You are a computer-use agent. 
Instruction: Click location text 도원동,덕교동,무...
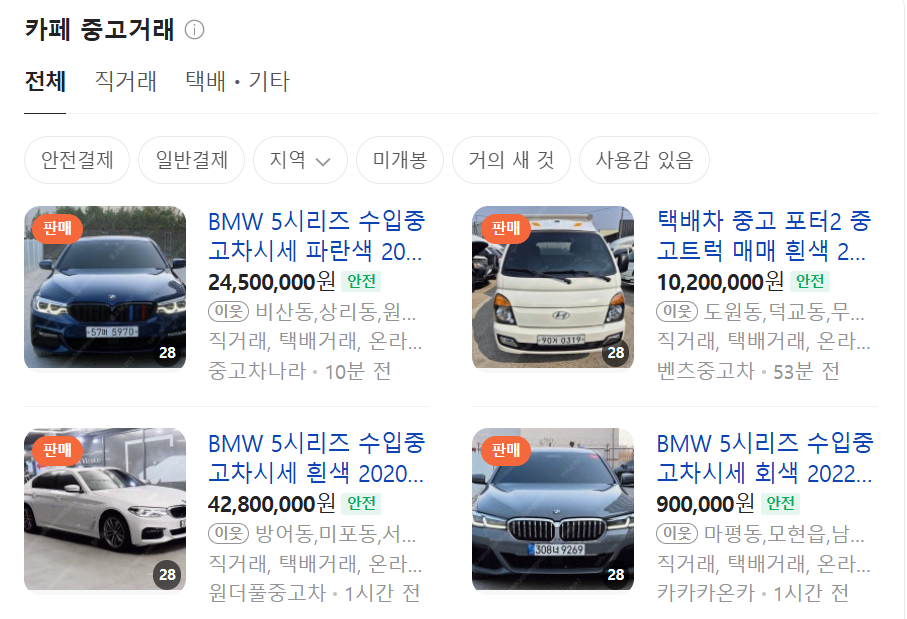coord(784,312)
